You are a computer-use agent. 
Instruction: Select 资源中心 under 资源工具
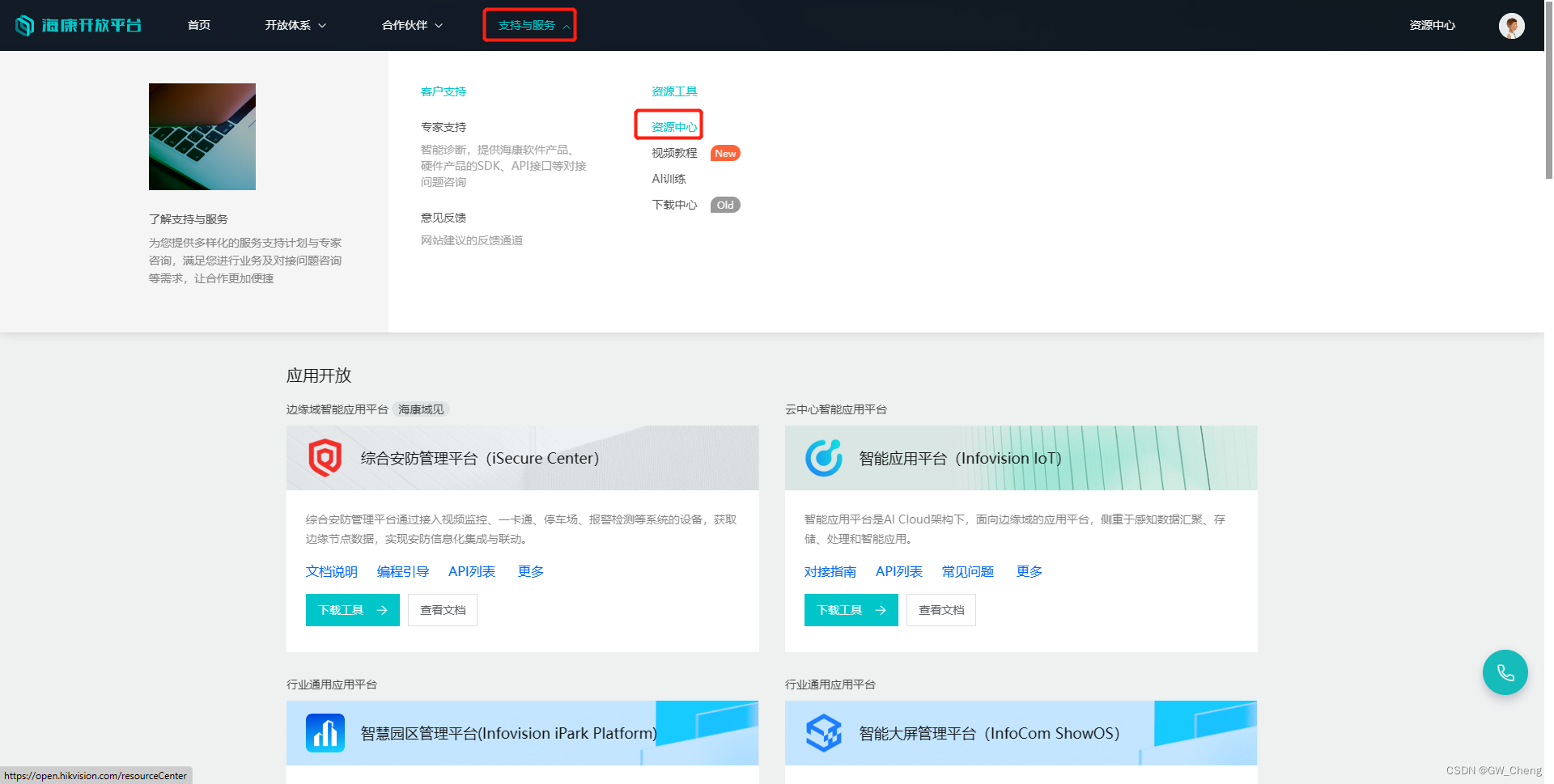click(674, 127)
